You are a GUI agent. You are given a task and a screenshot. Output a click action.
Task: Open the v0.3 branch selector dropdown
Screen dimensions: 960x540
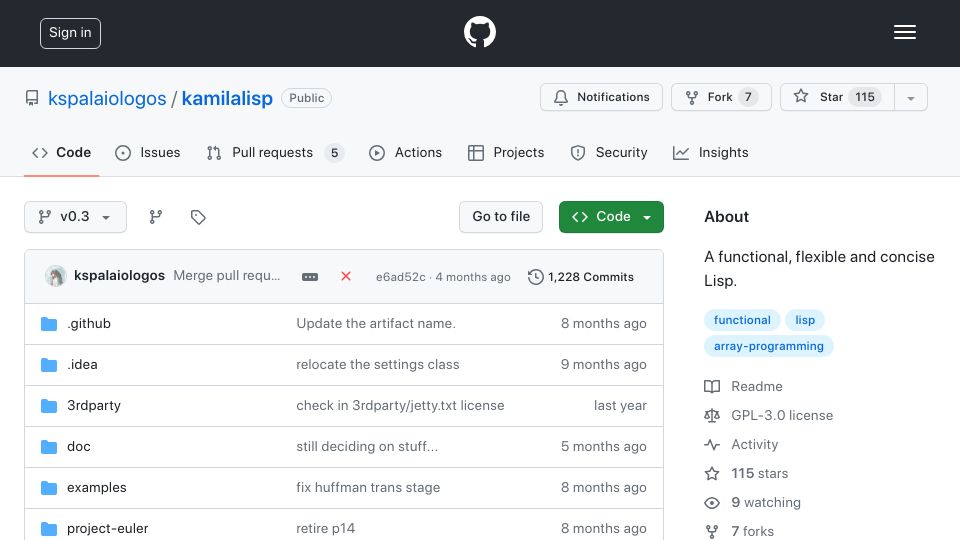[x=75, y=217]
